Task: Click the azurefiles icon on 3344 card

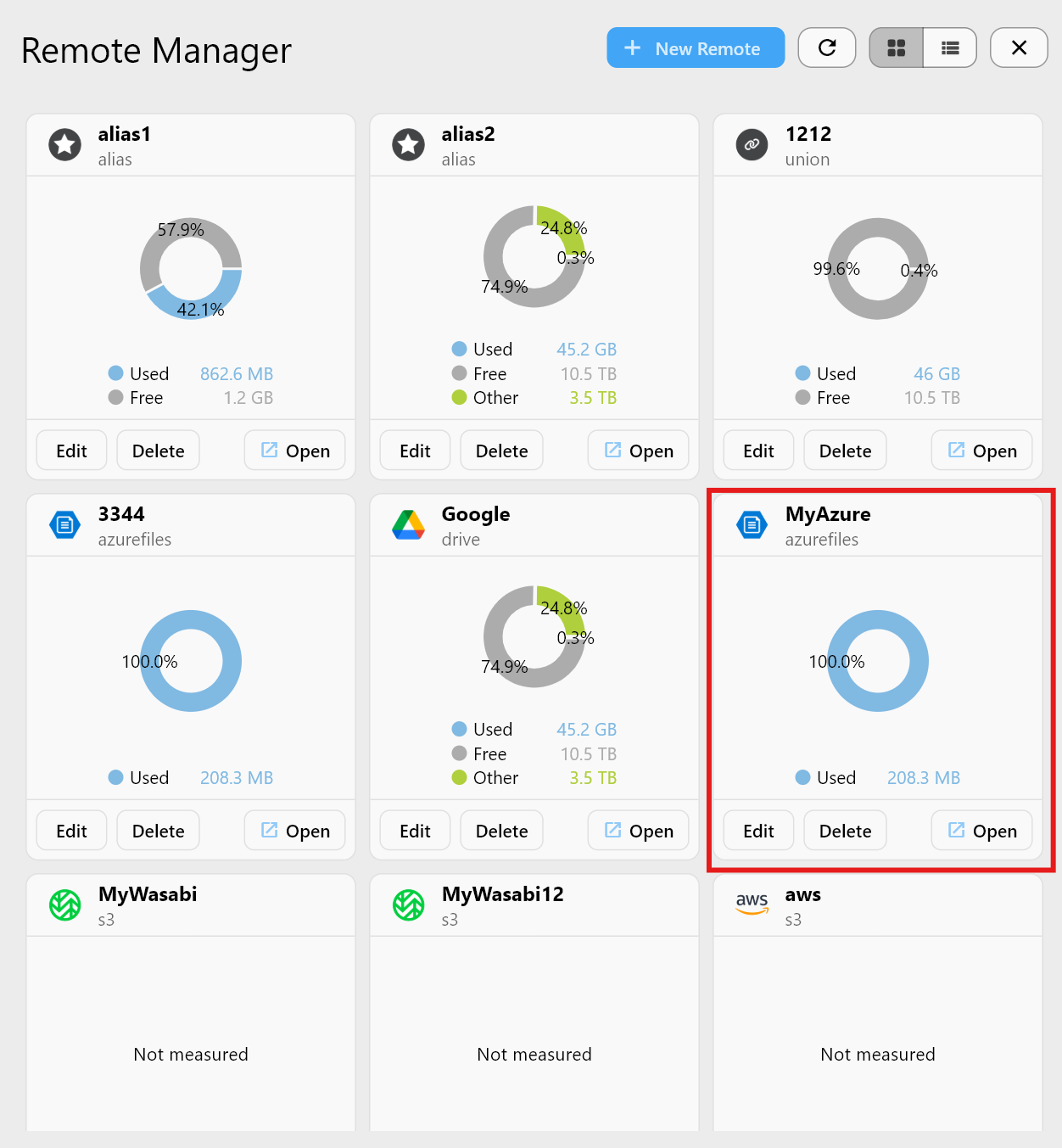Action: coord(64,524)
